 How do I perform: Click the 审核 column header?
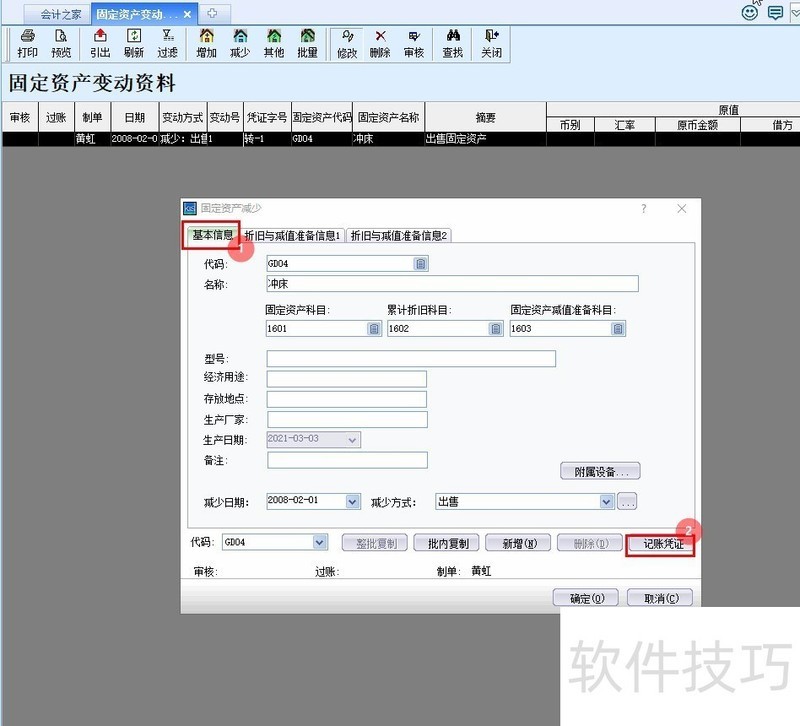pyautogui.click(x=20, y=117)
